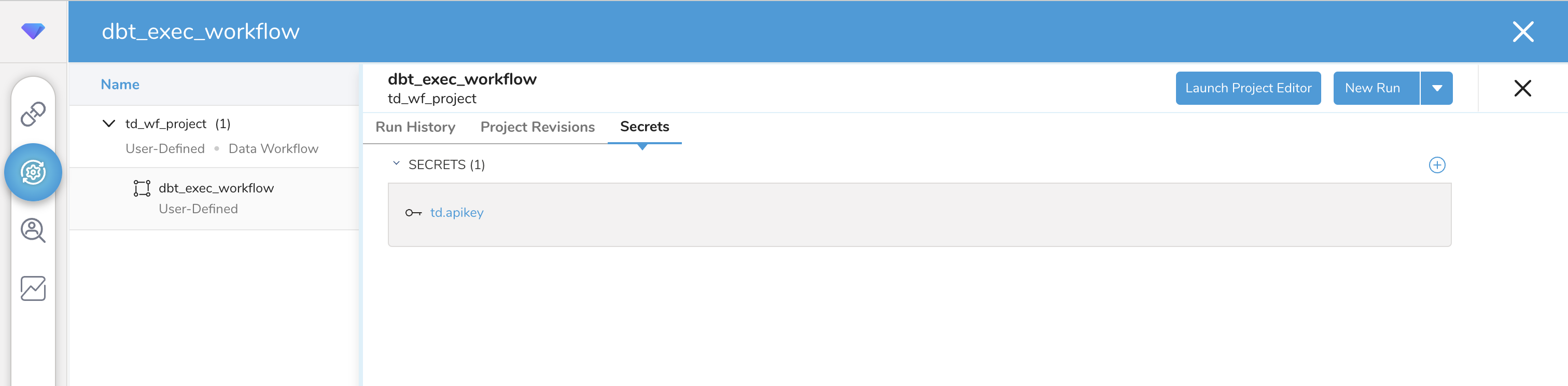
Task: Open the integrations link icon in sidebar
Action: click(33, 114)
